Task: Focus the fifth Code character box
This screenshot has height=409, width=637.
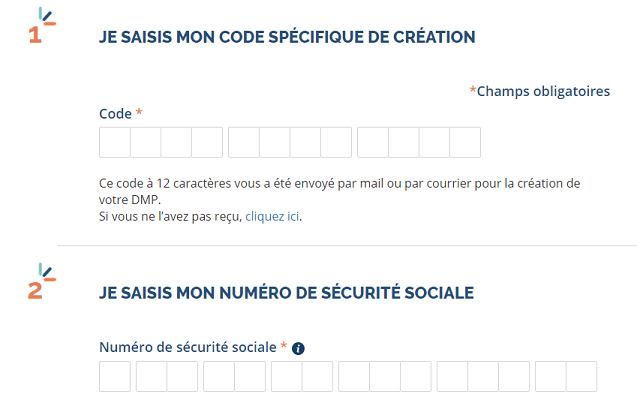Action: [244, 143]
